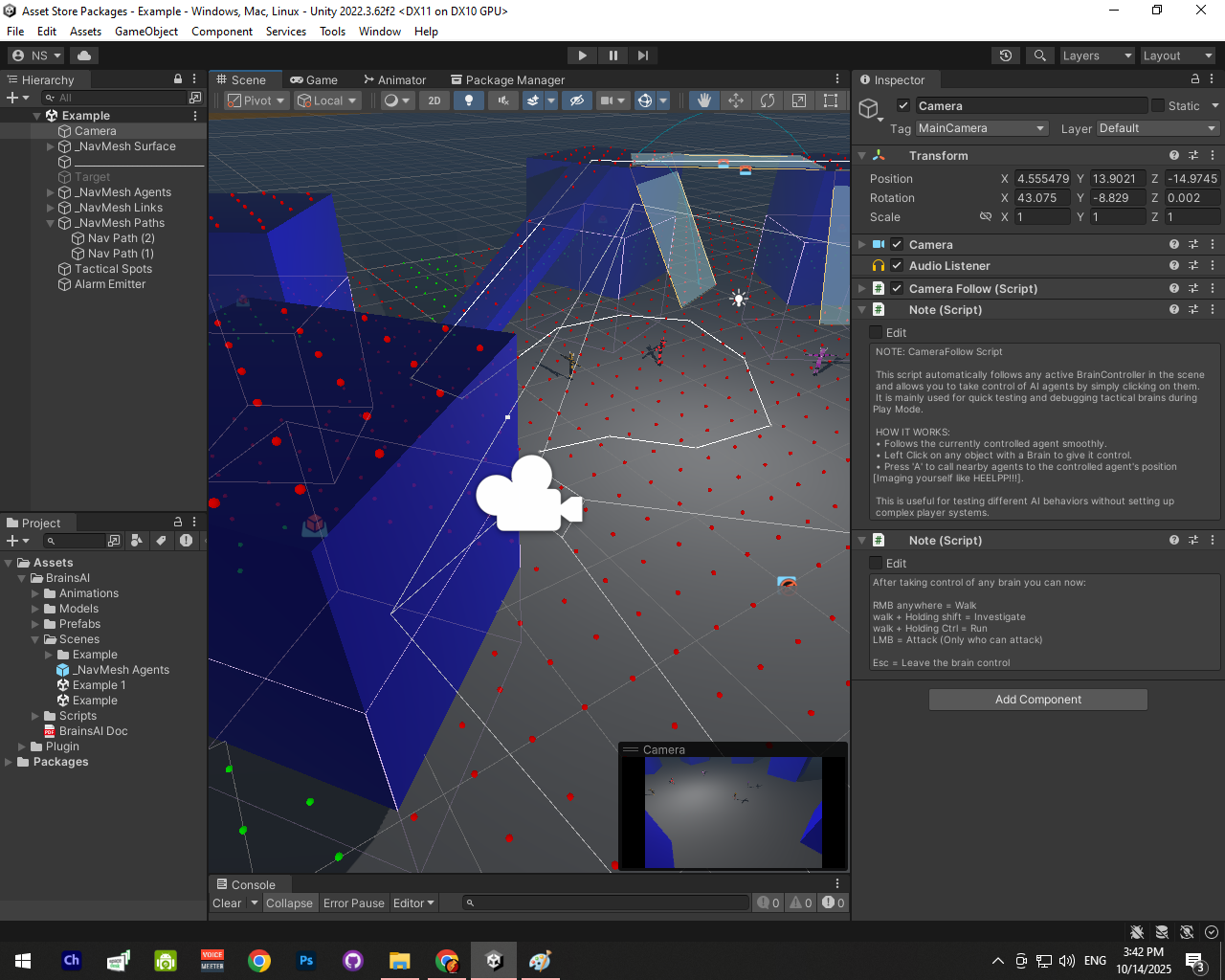Select the Hand view tool

(x=704, y=100)
